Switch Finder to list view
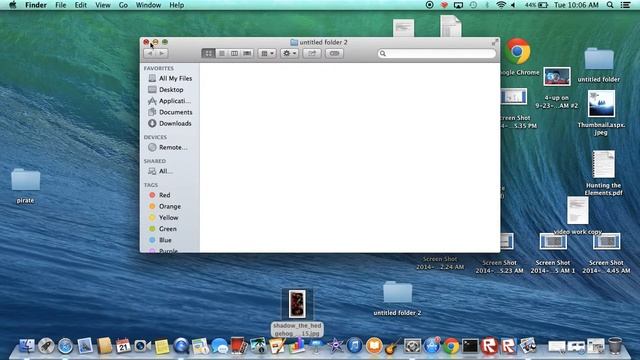Screen dimensions: 640x360 [222, 53]
